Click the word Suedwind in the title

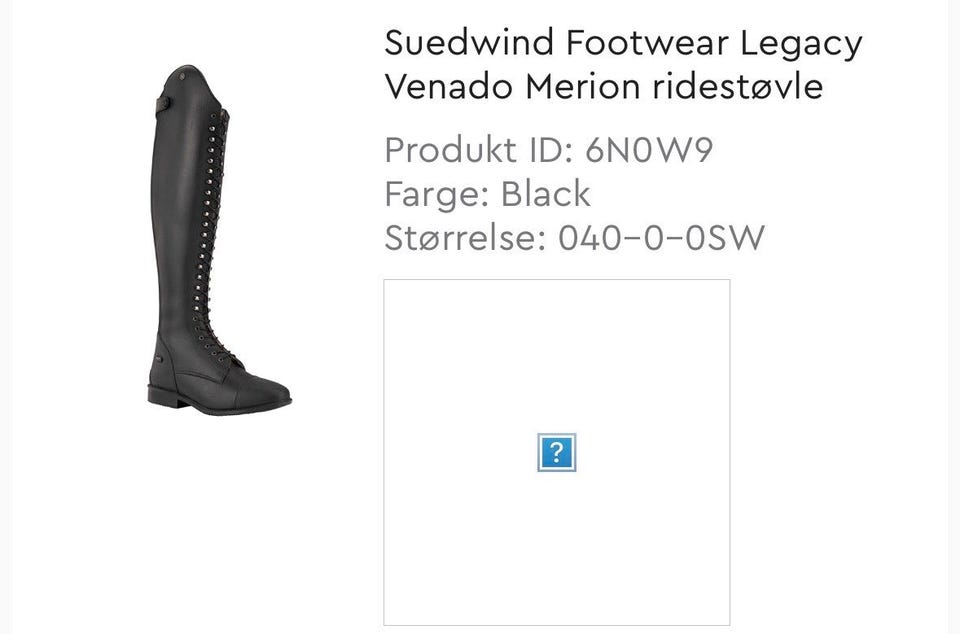(x=470, y=43)
